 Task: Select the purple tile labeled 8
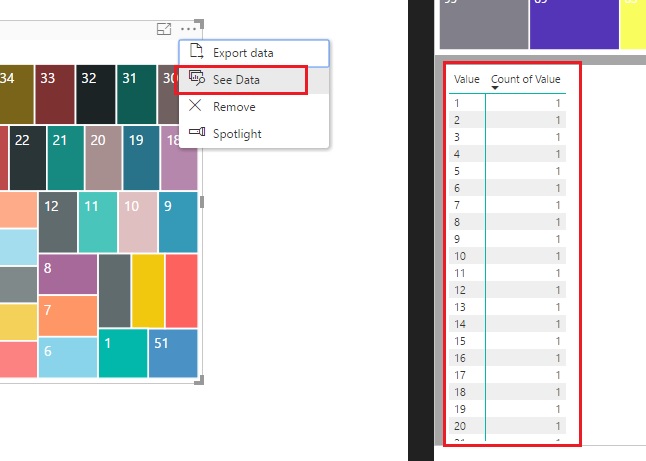[68, 274]
